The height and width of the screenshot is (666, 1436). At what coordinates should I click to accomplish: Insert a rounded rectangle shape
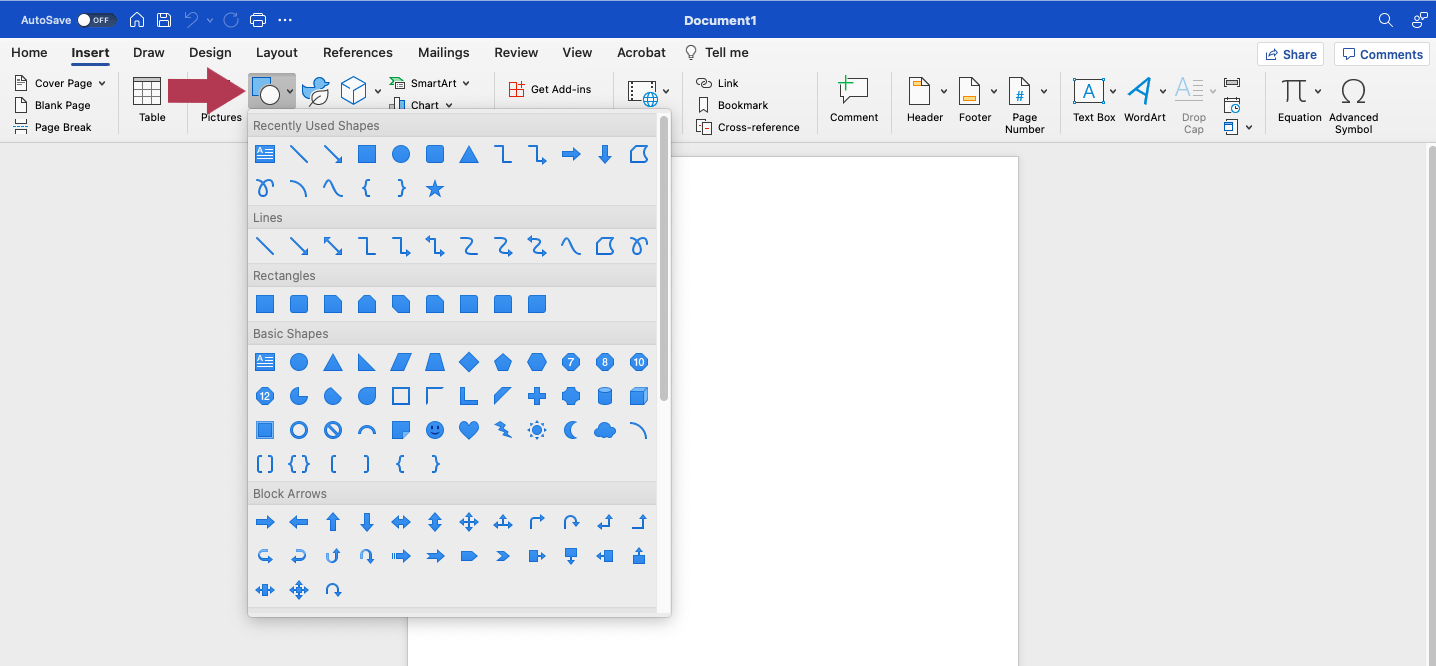tap(299, 304)
